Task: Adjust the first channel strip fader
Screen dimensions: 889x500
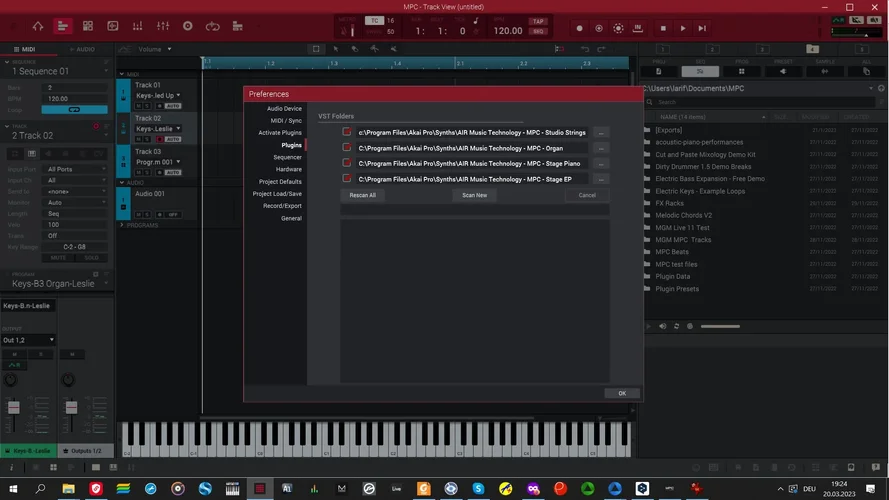Action: [14, 407]
